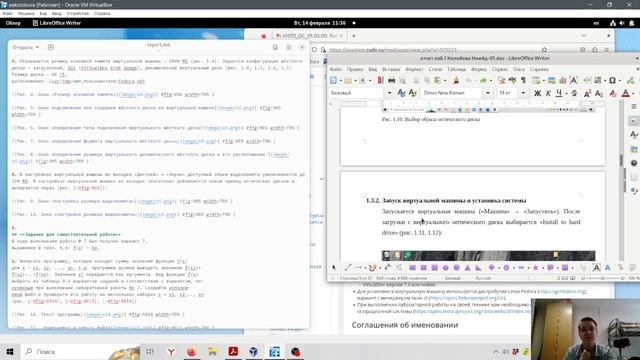
Task: Open new tab button in browser
Action: tap(353, 36)
